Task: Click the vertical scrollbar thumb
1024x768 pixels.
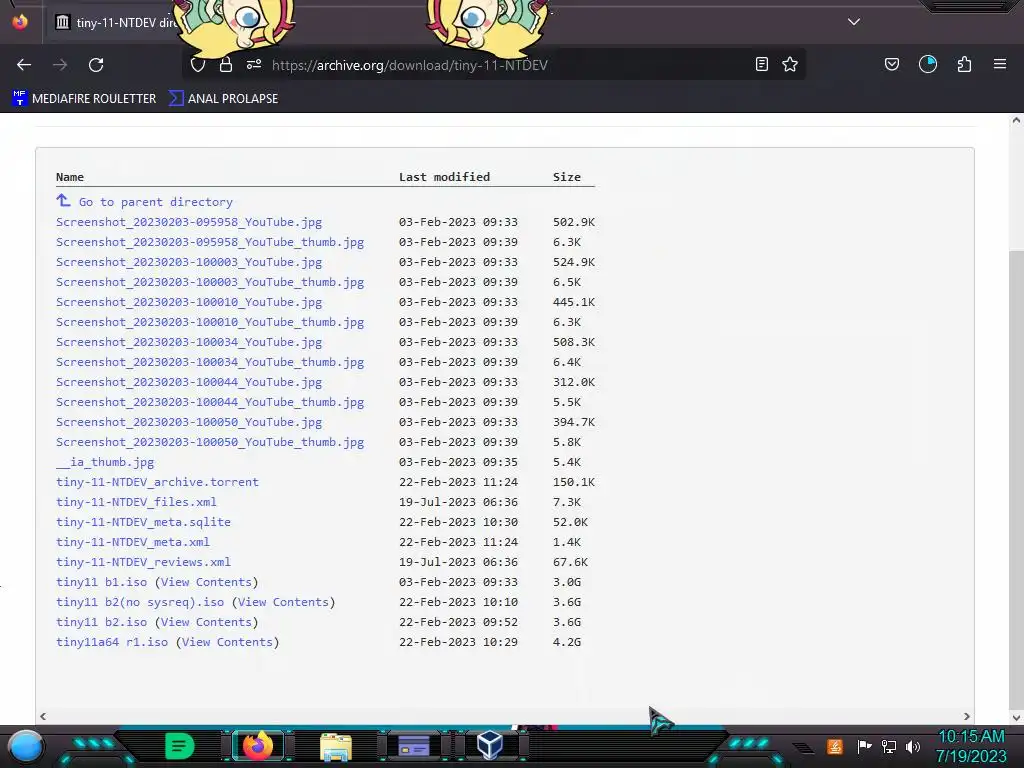Action: [1016, 480]
